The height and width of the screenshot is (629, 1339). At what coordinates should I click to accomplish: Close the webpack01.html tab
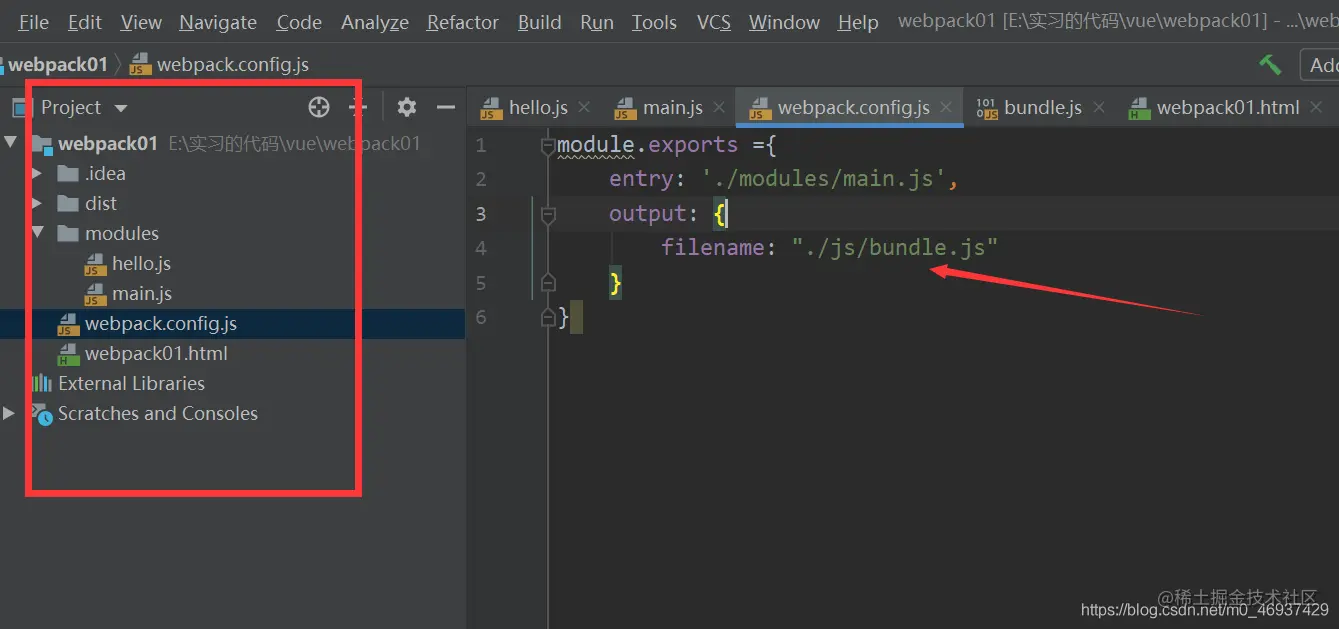(1316, 107)
